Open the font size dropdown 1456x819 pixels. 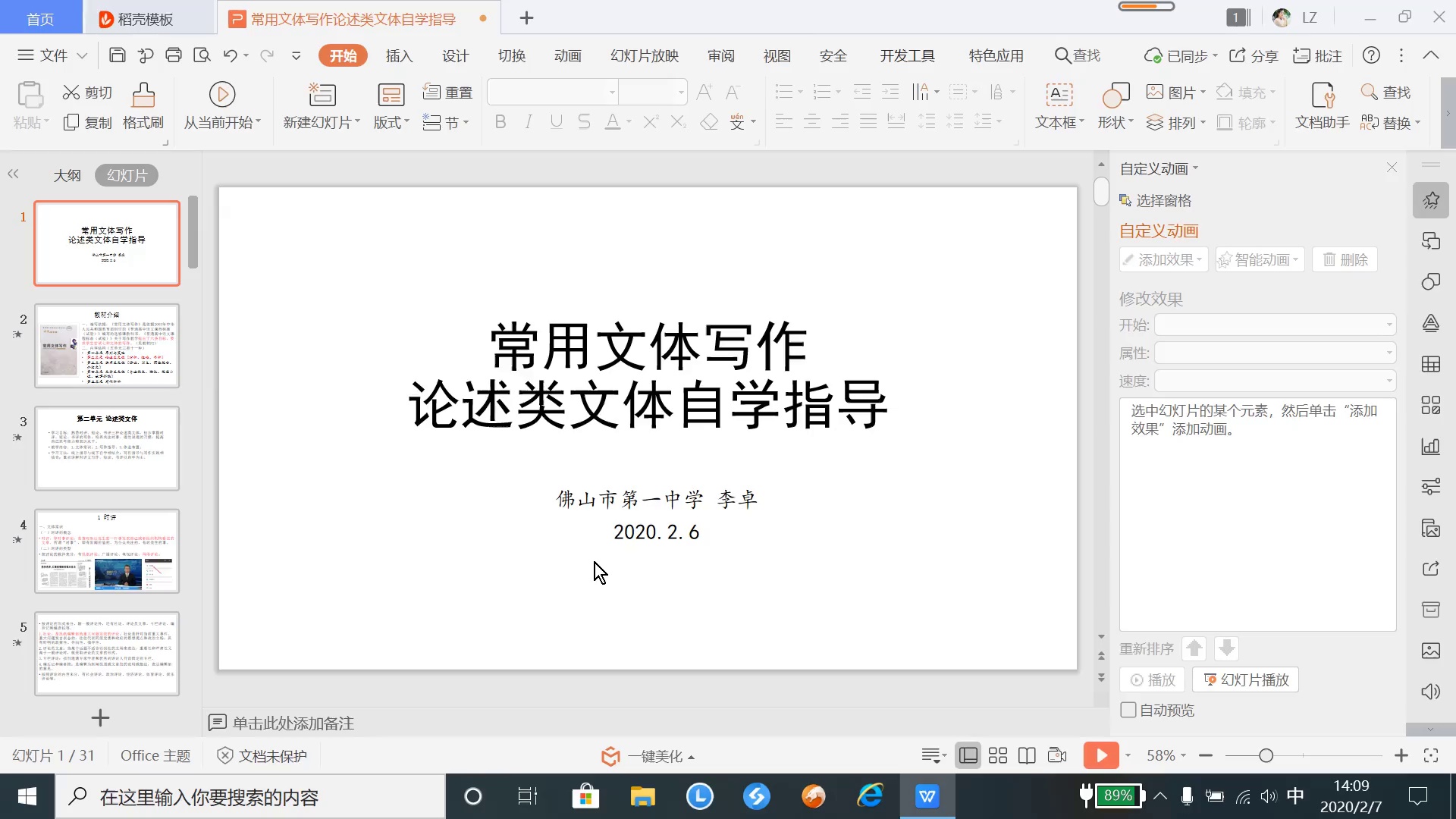pyautogui.click(x=682, y=93)
